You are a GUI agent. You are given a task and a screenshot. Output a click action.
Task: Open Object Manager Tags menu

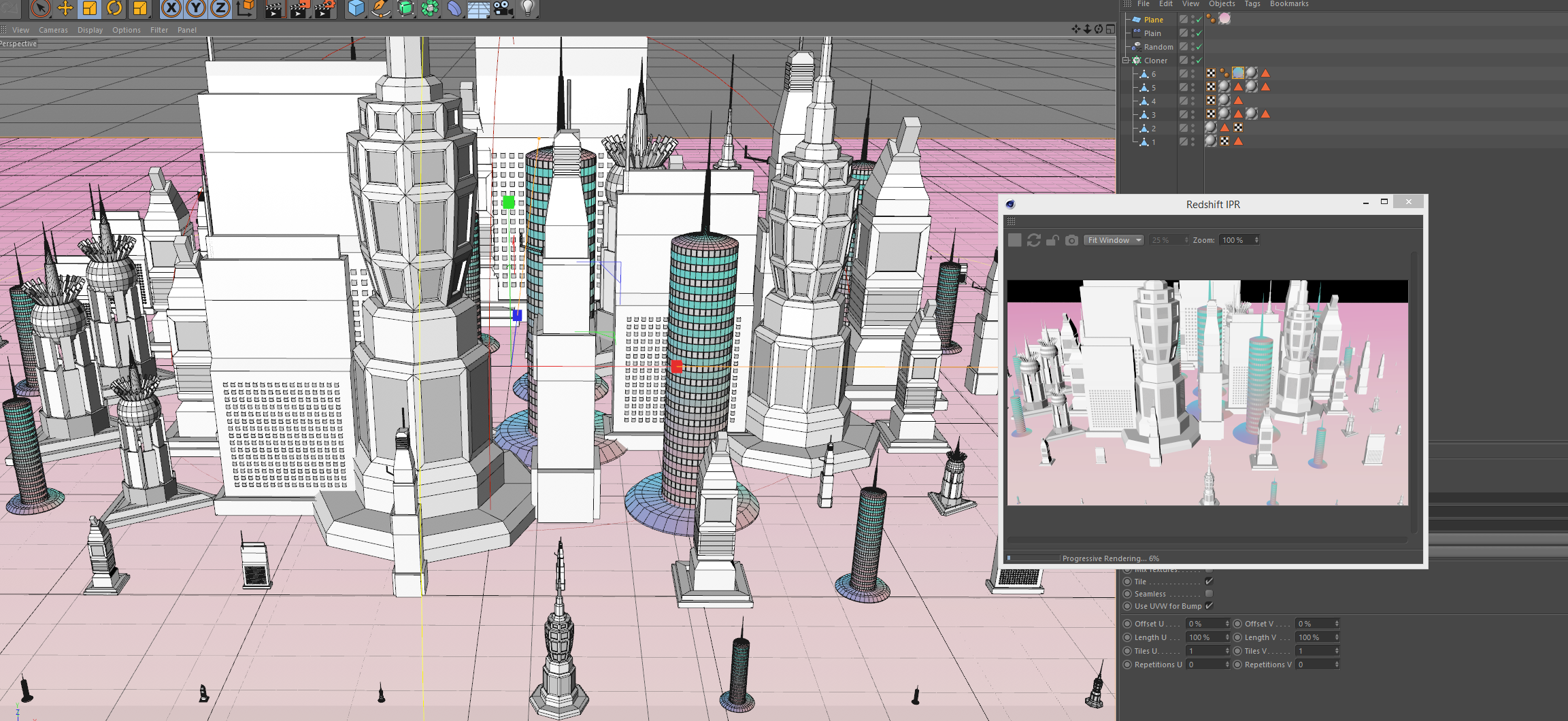click(x=1252, y=4)
